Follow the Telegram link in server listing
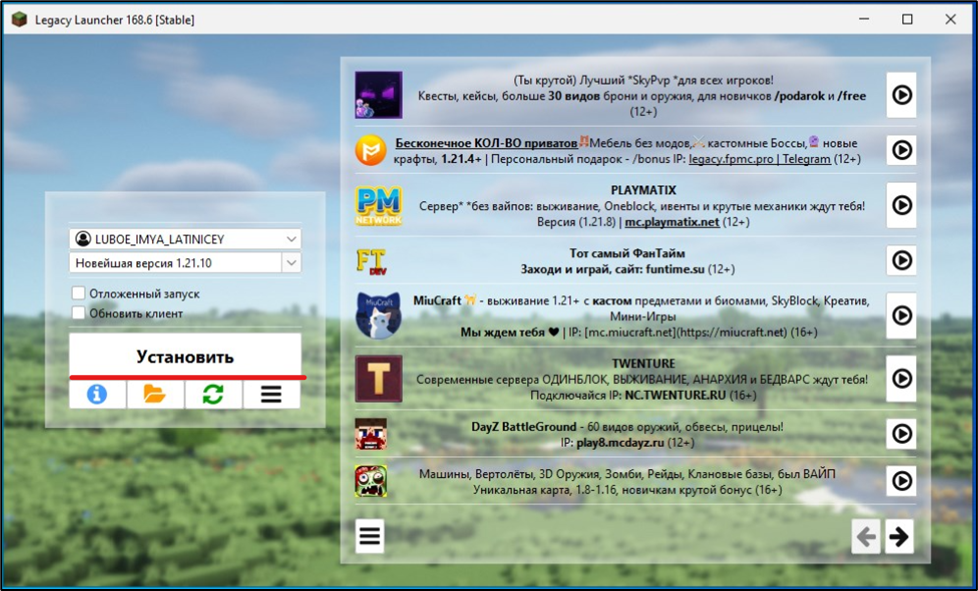Image resolution: width=978 pixels, height=591 pixels. (806, 159)
